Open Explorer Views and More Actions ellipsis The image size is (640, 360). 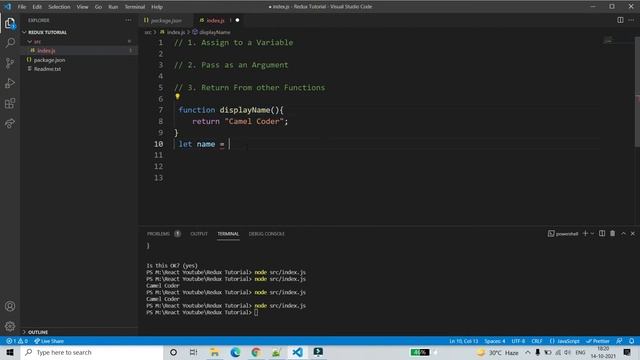click(x=129, y=20)
